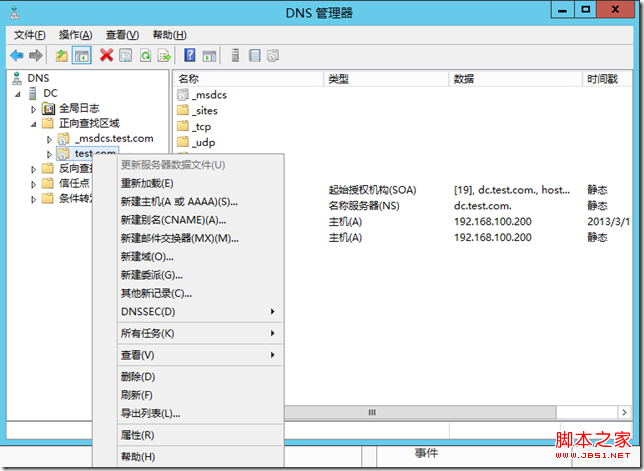644x471 pixels.
Task: Expand the test.com zone node
Action: pyautogui.click(x=49, y=154)
